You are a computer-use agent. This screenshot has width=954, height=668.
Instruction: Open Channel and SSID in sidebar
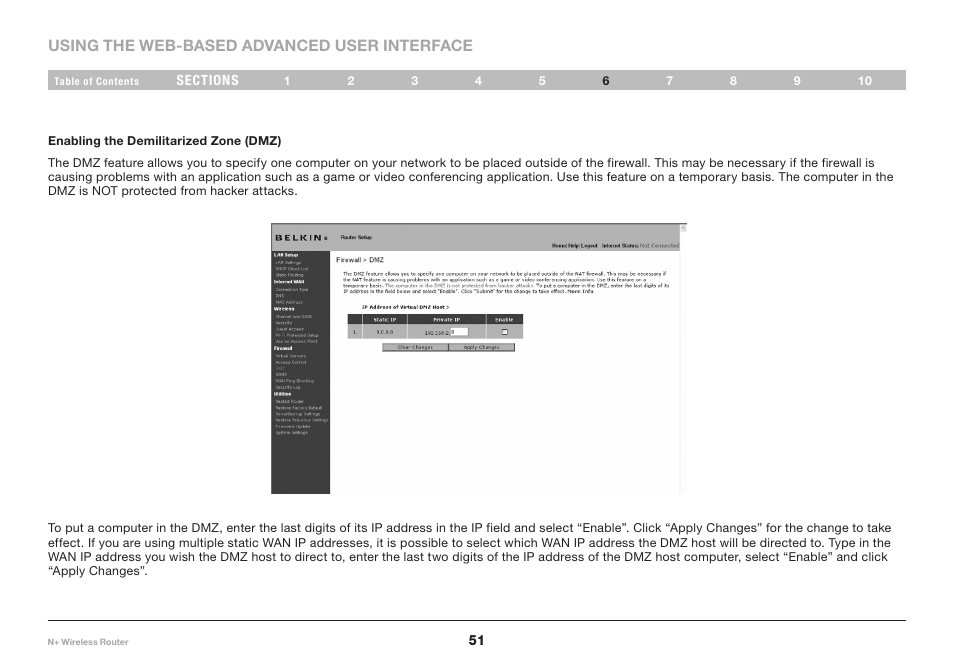point(293,316)
